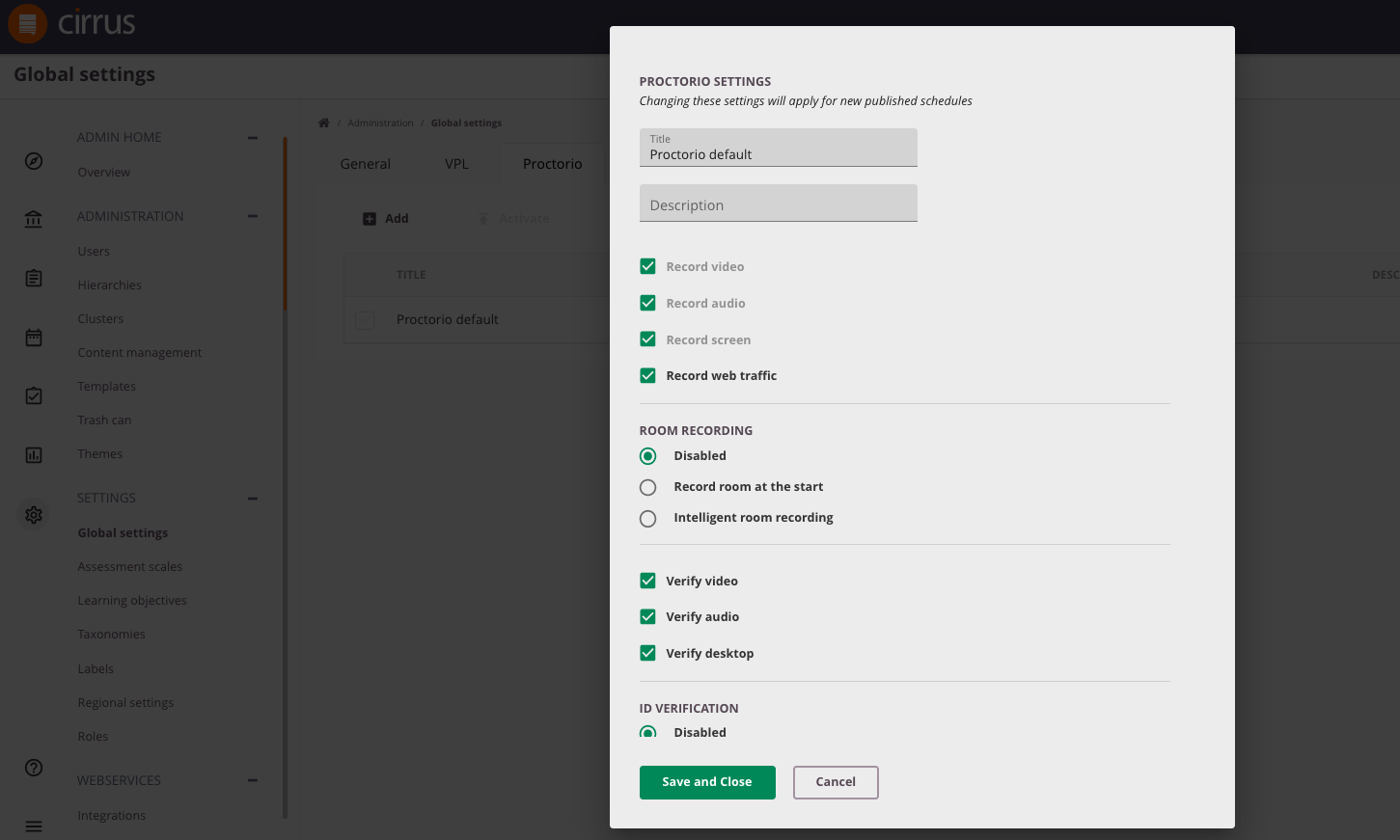Open Content management in sidebar

140,353
